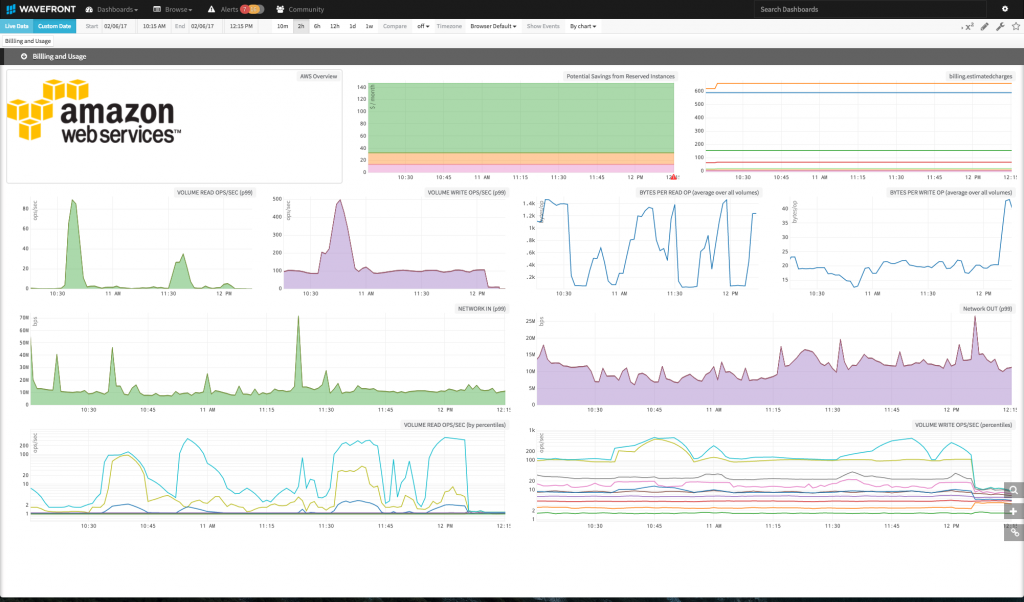Open the Browse menu
1024x602 pixels.
pos(172,9)
